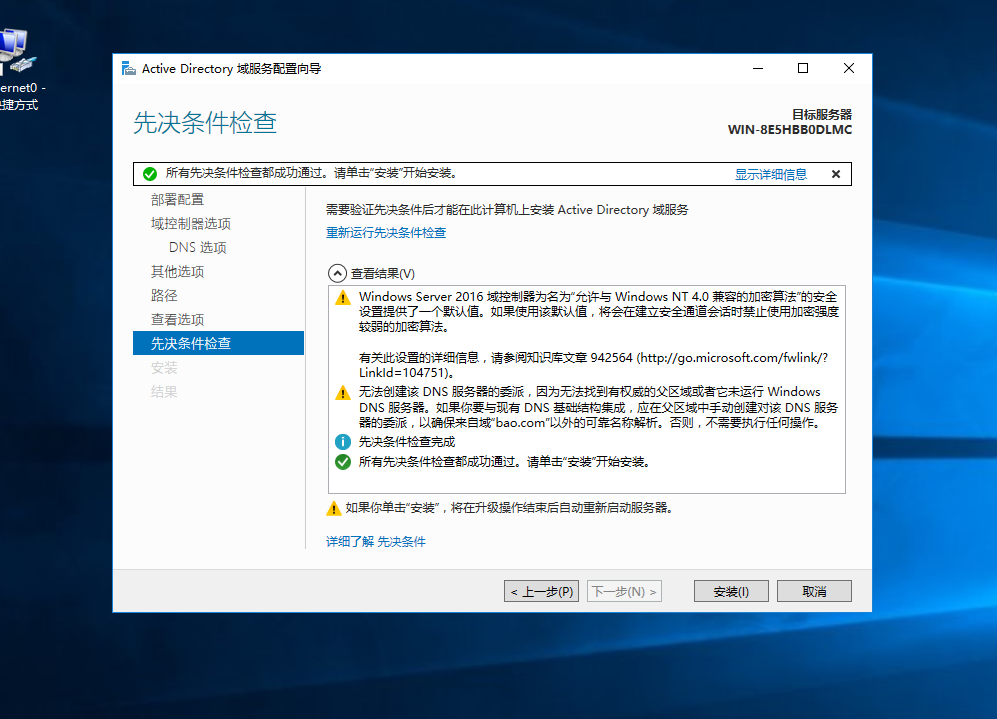Select the 其他选项 step

click(177, 271)
